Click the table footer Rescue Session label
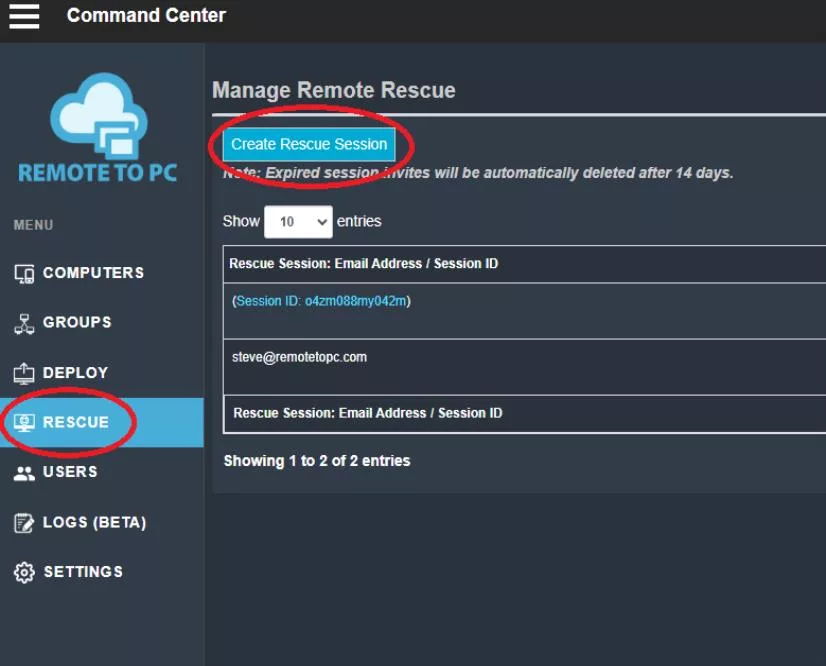Viewport: 826px width, 666px height. pyautogui.click(x=368, y=413)
